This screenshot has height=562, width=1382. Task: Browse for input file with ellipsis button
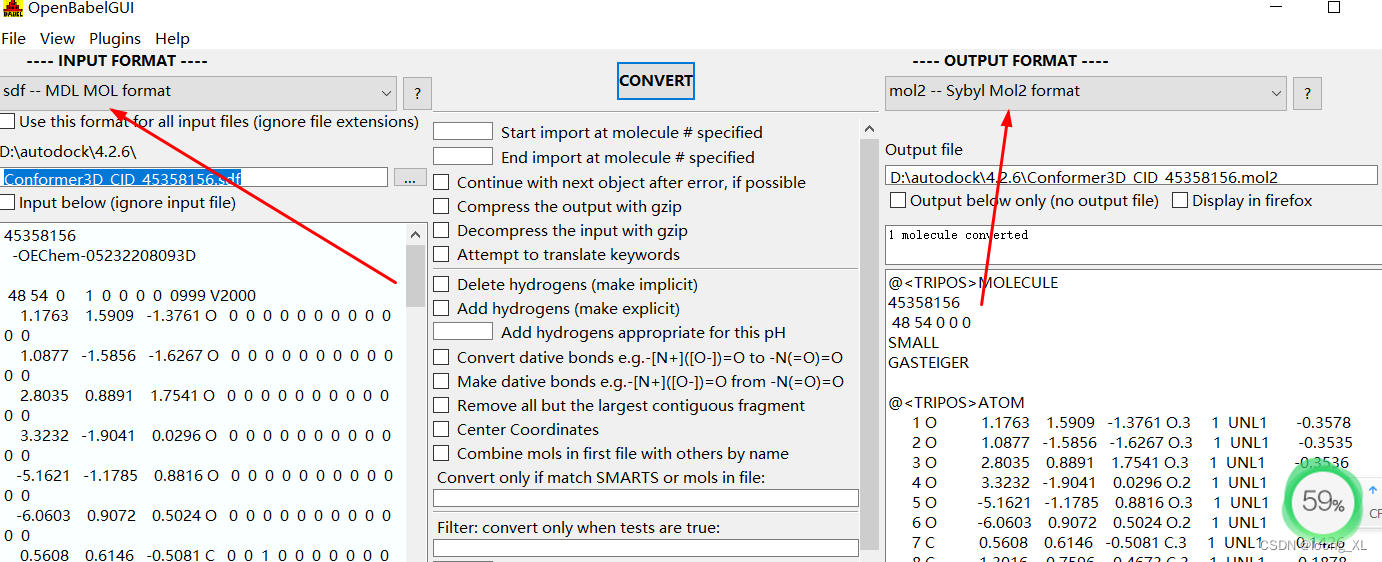click(409, 178)
